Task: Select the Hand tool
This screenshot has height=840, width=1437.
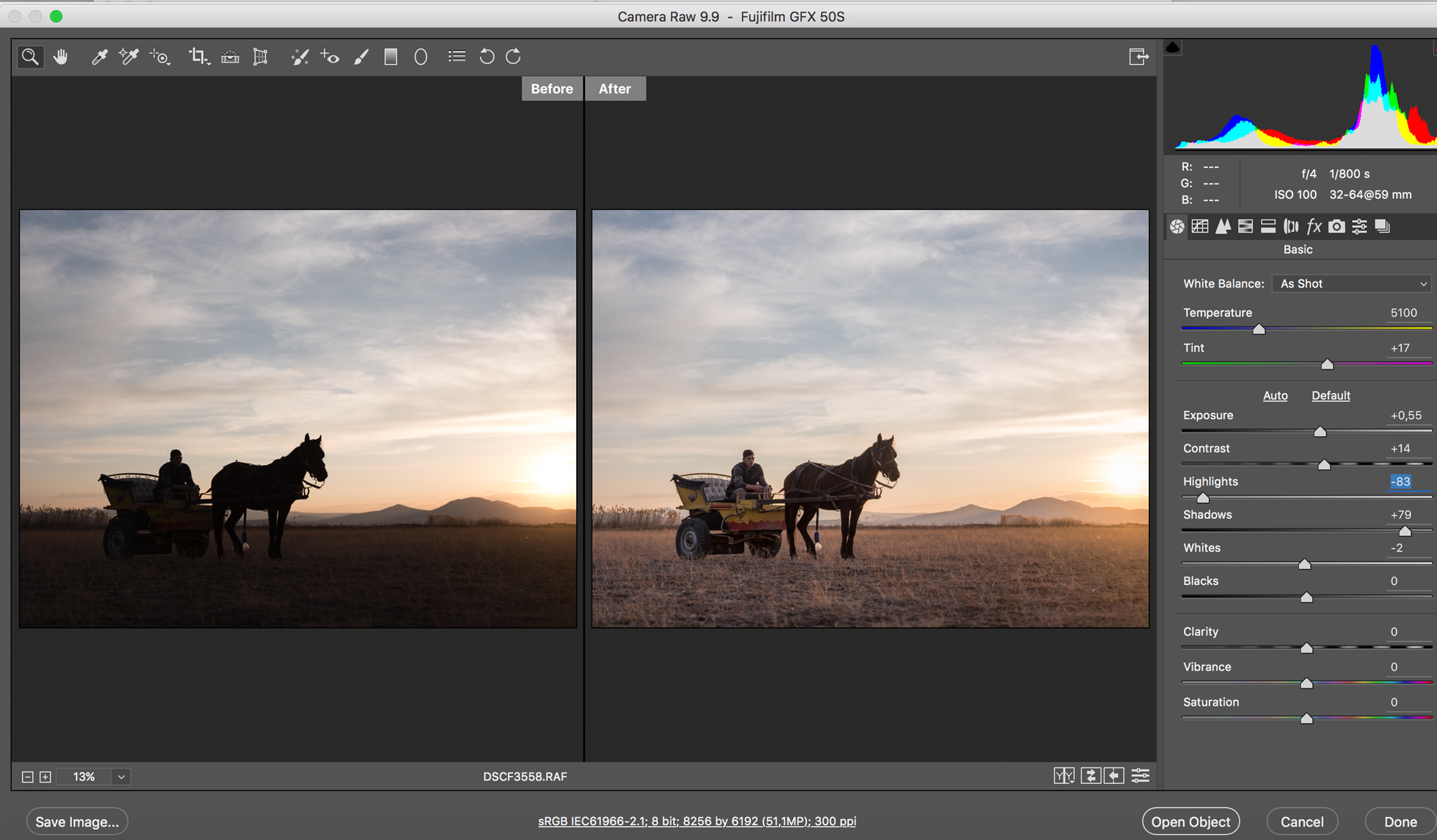Action: point(60,57)
